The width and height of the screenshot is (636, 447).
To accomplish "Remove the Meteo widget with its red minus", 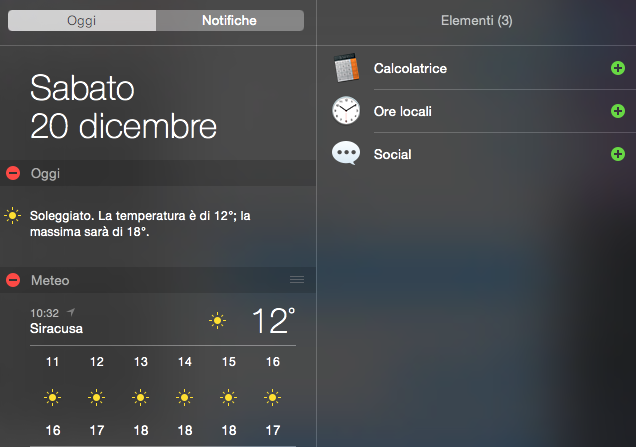I will [x=13, y=280].
